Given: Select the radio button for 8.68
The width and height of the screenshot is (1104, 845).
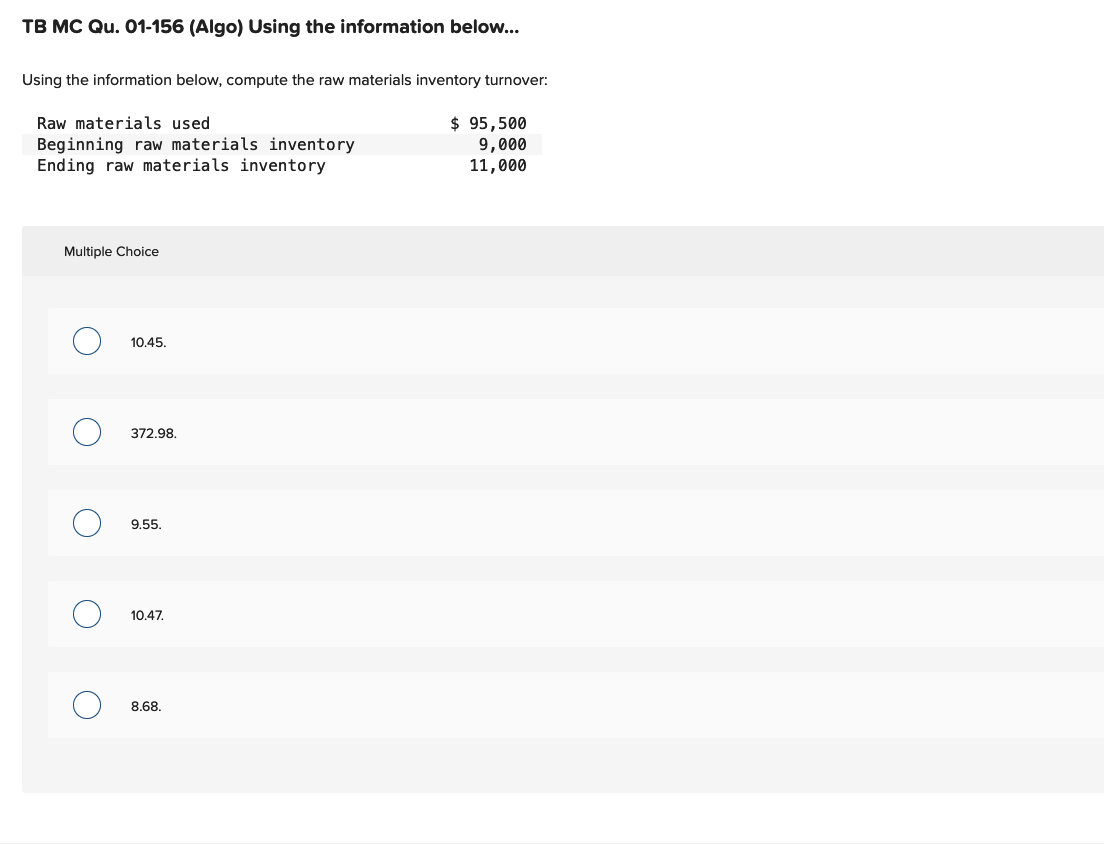Looking at the screenshot, I should (x=86, y=705).
